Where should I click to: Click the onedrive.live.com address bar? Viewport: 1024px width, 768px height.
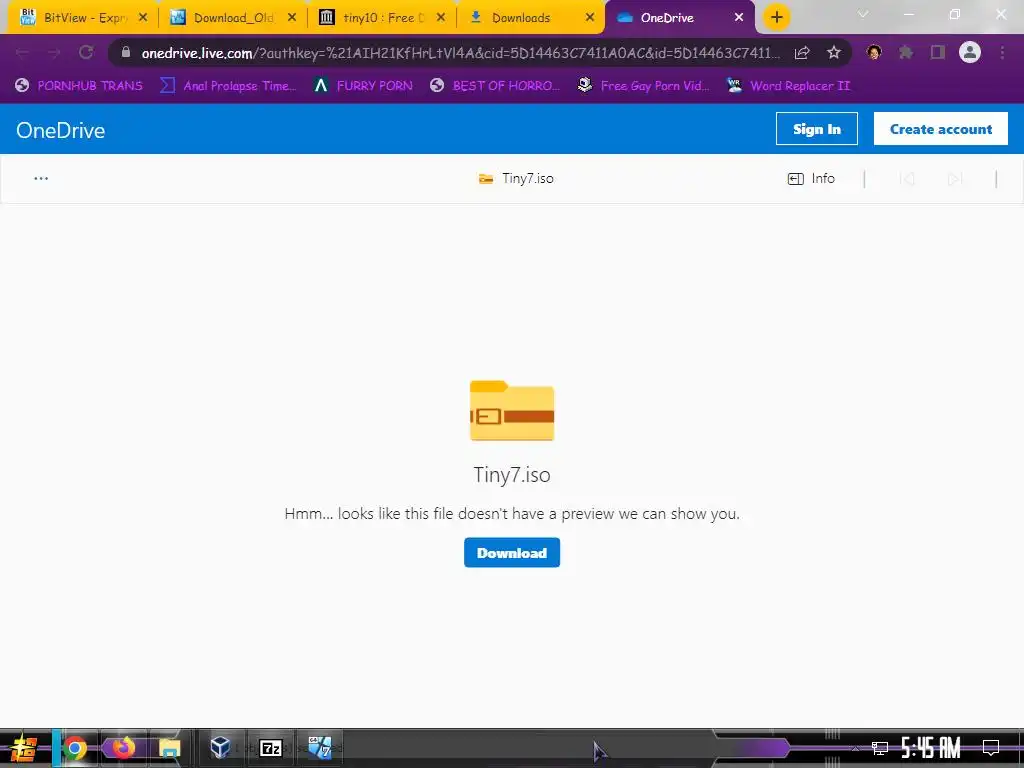tap(460, 53)
